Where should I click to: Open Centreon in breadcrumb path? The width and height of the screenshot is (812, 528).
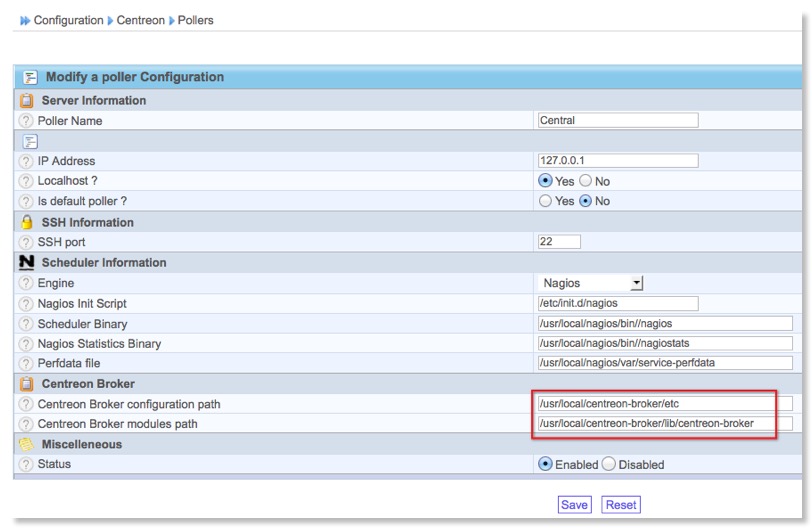(x=140, y=20)
